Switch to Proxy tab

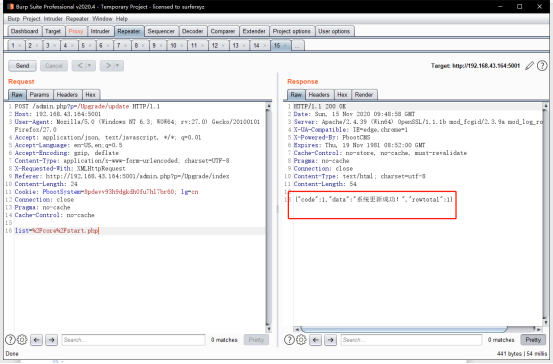coord(76,31)
